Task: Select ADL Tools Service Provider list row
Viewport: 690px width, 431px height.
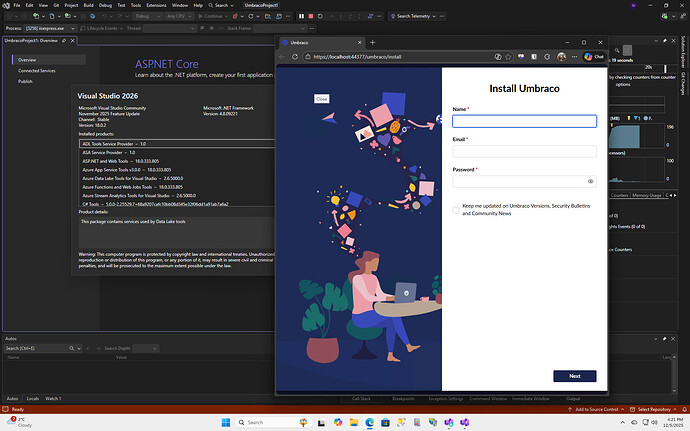Action: coord(176,144)
